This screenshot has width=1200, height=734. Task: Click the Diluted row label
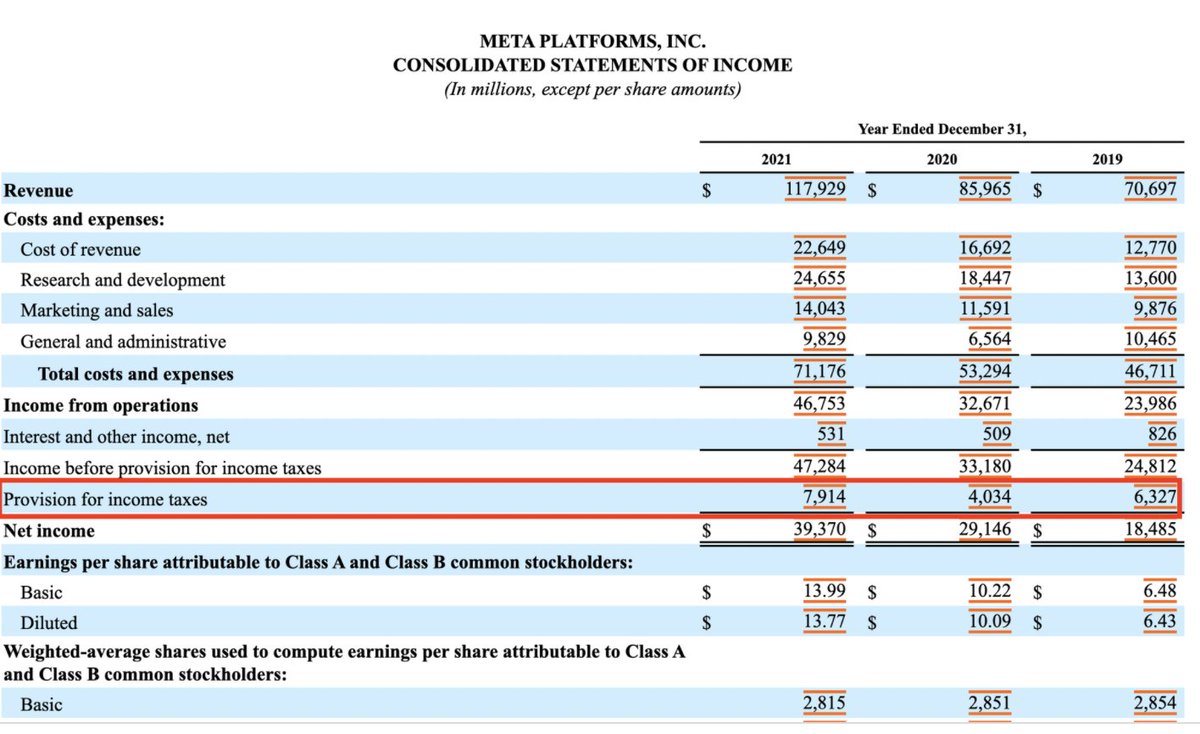49,623
